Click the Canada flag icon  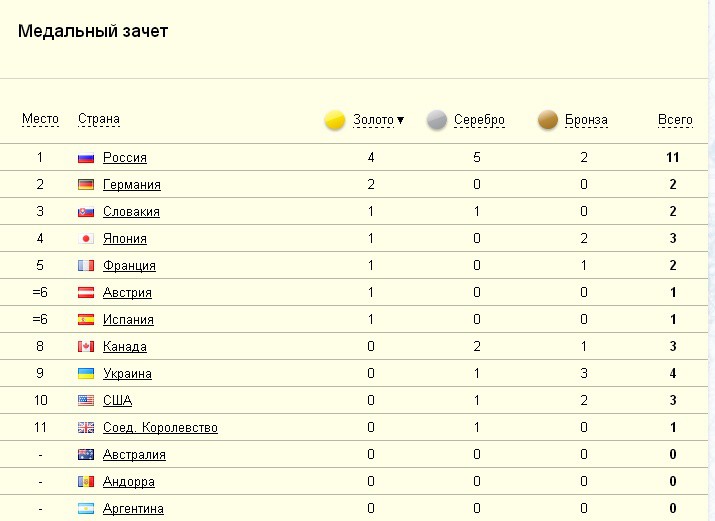85,347
